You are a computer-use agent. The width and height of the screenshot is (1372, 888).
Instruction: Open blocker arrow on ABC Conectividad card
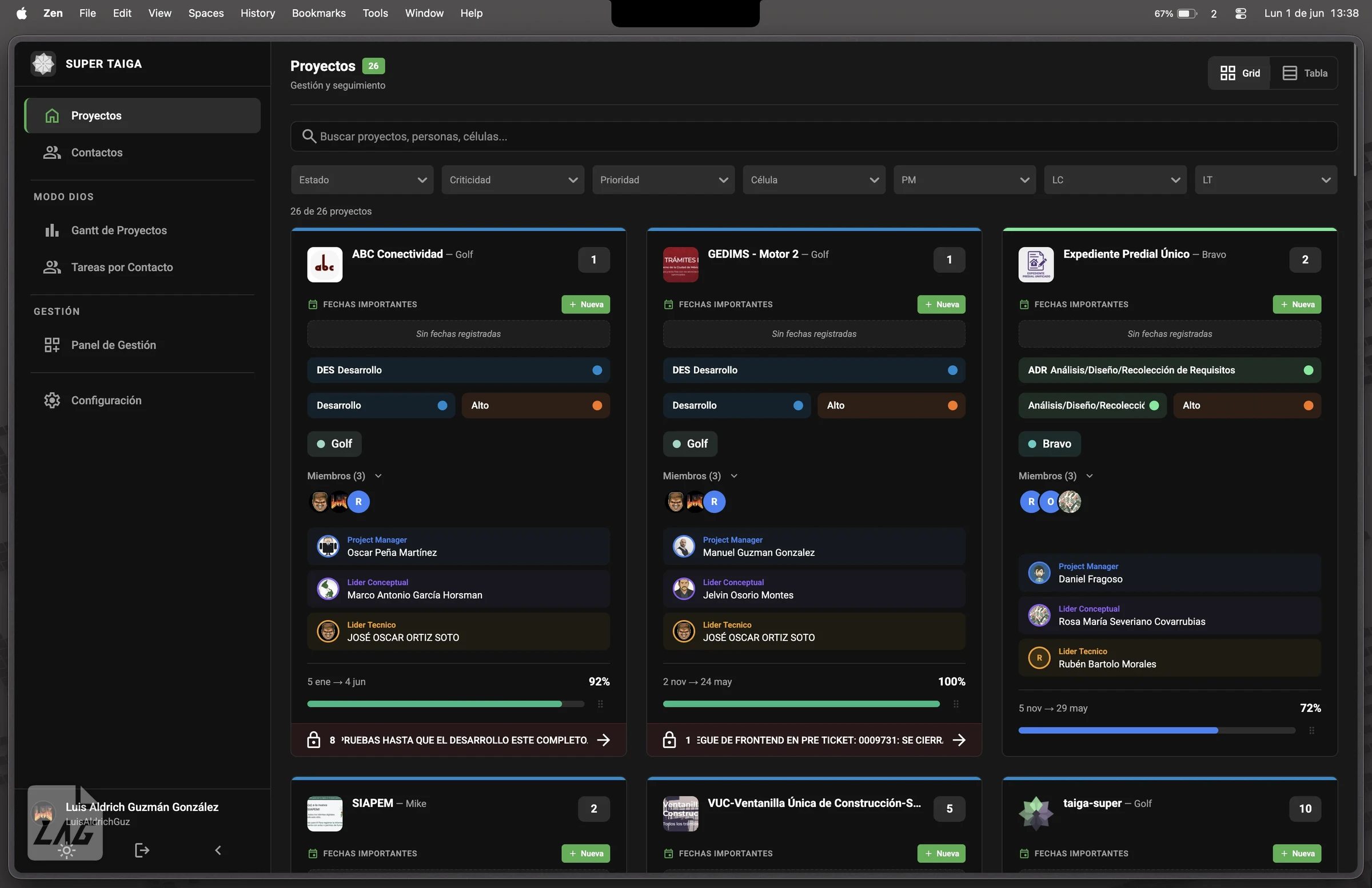point(604,740)
